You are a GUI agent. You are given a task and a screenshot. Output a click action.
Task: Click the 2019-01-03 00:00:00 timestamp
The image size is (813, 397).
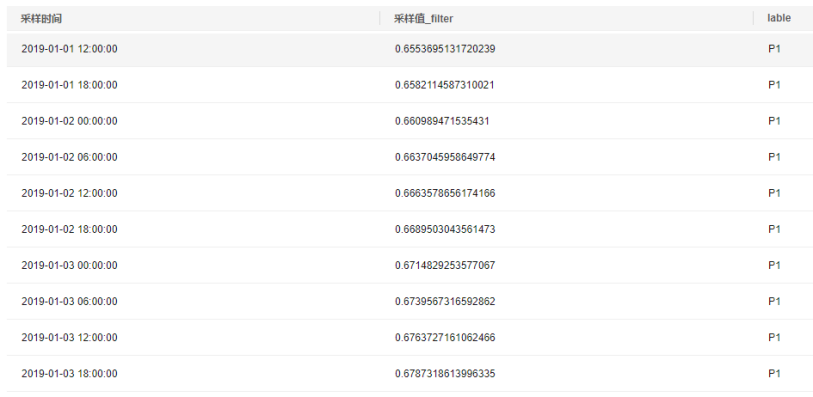click(x=69, y=265)
